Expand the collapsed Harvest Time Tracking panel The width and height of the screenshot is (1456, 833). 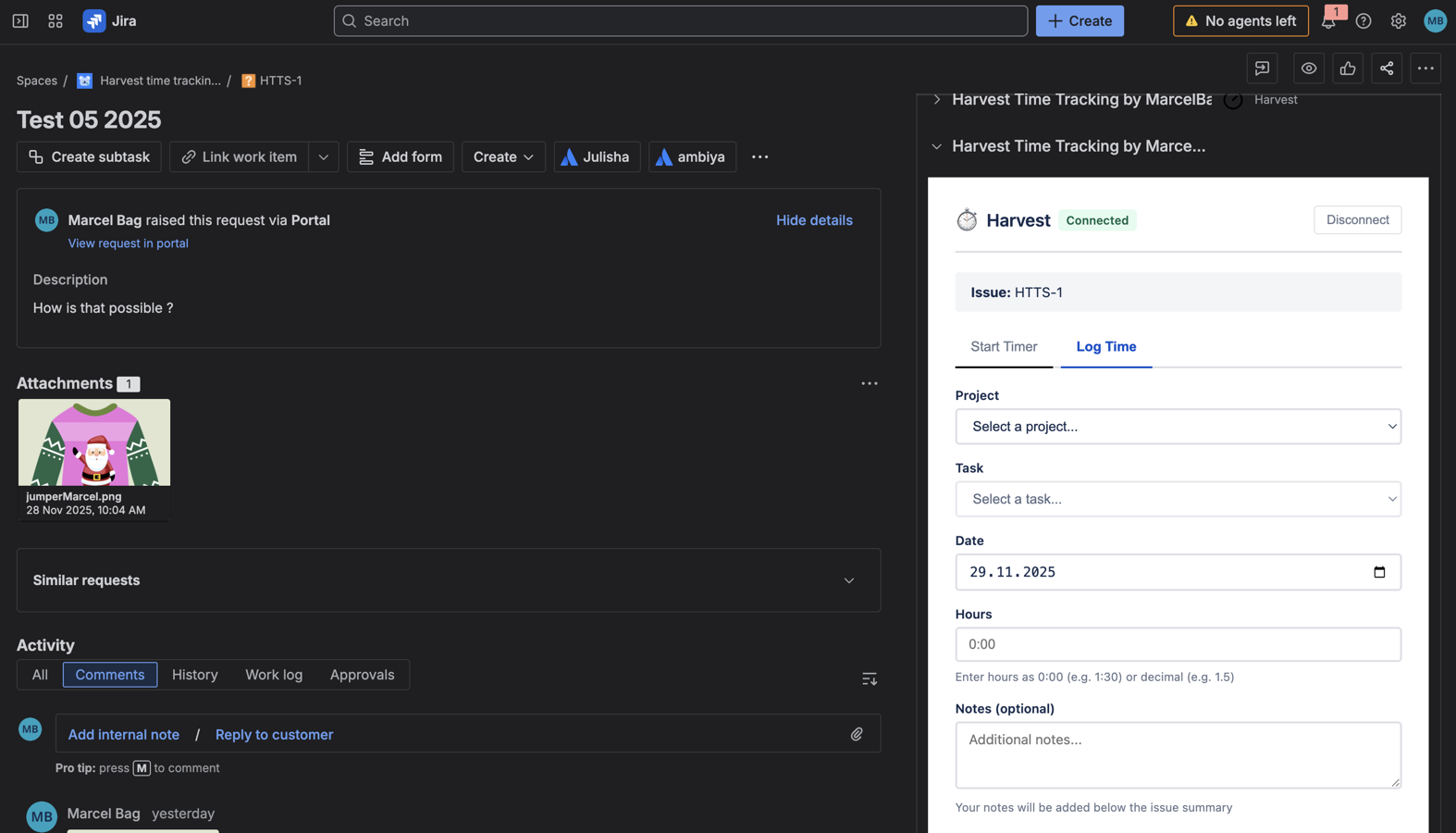point(937,100)
